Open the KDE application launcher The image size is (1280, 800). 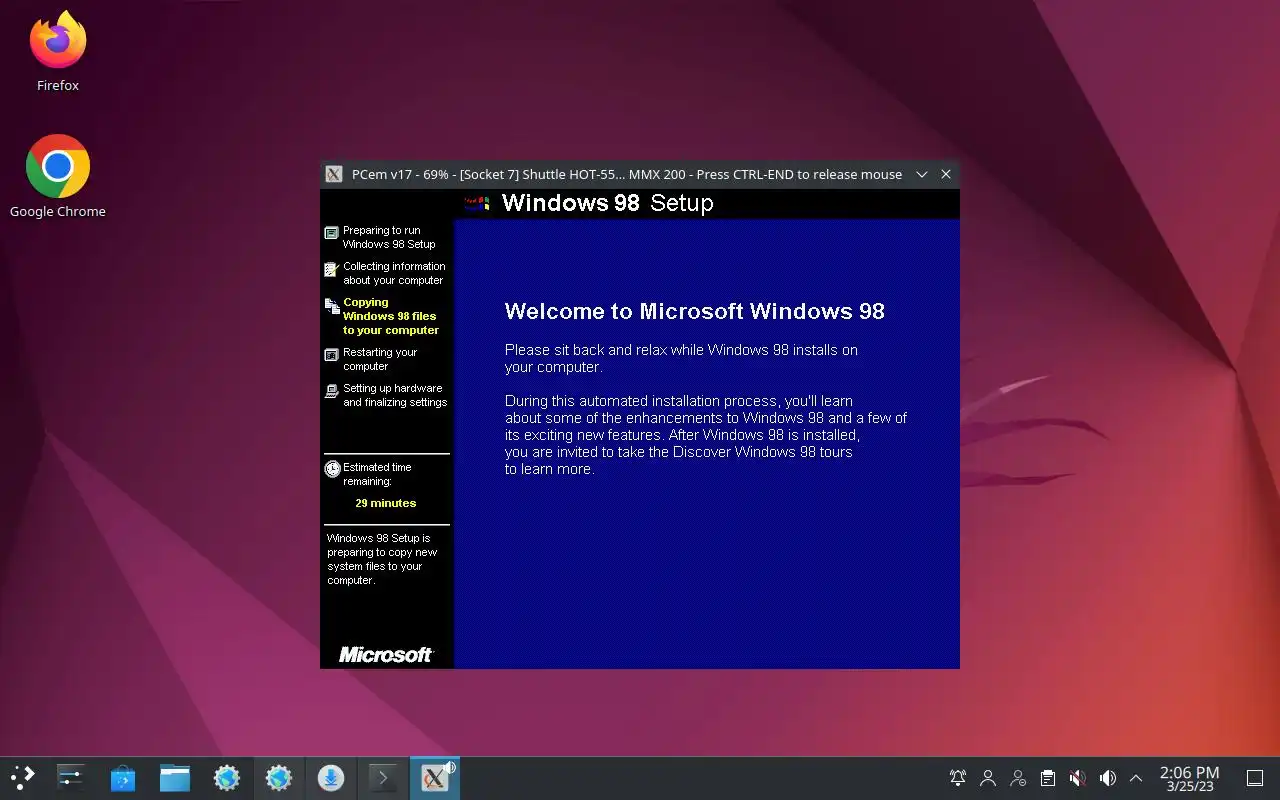tap(22, 778)
